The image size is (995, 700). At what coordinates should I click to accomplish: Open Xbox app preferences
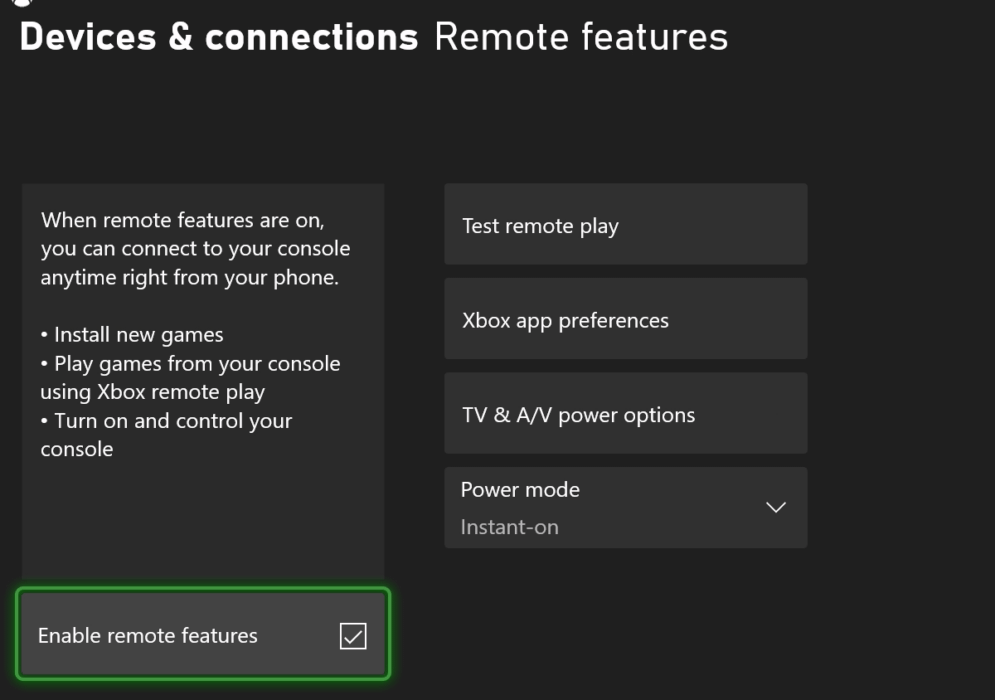coord(625,318)
